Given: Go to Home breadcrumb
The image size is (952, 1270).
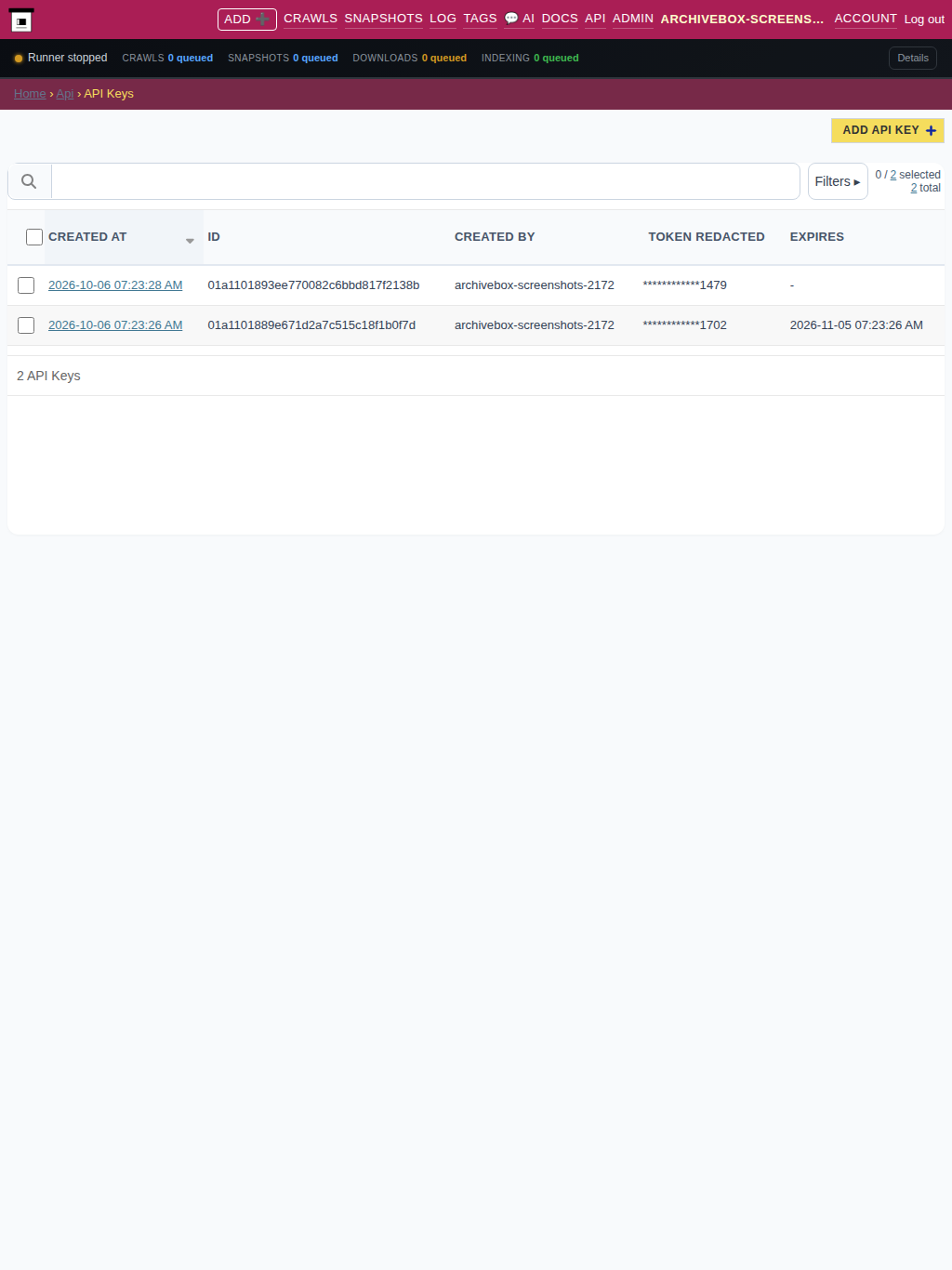Looking at the screenshot, I should point(30,94).
